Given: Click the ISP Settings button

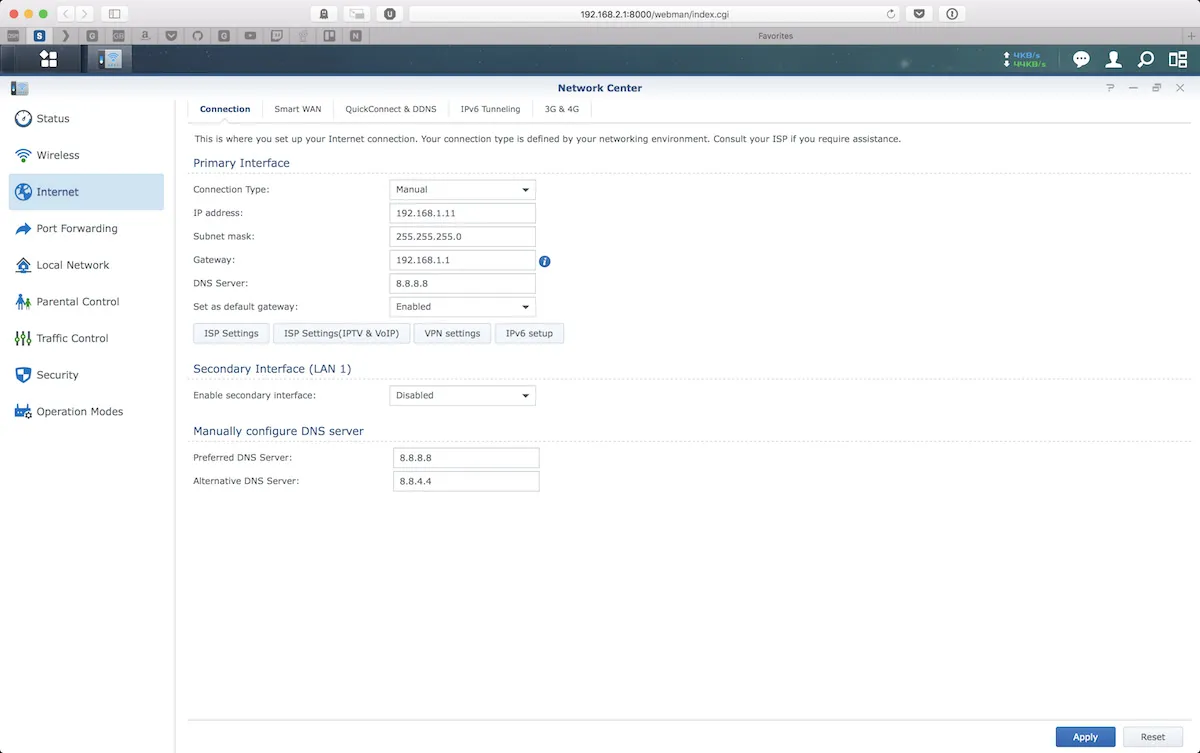Looking at the screenshot, I should pyautogui.click(x=231, y=333).
